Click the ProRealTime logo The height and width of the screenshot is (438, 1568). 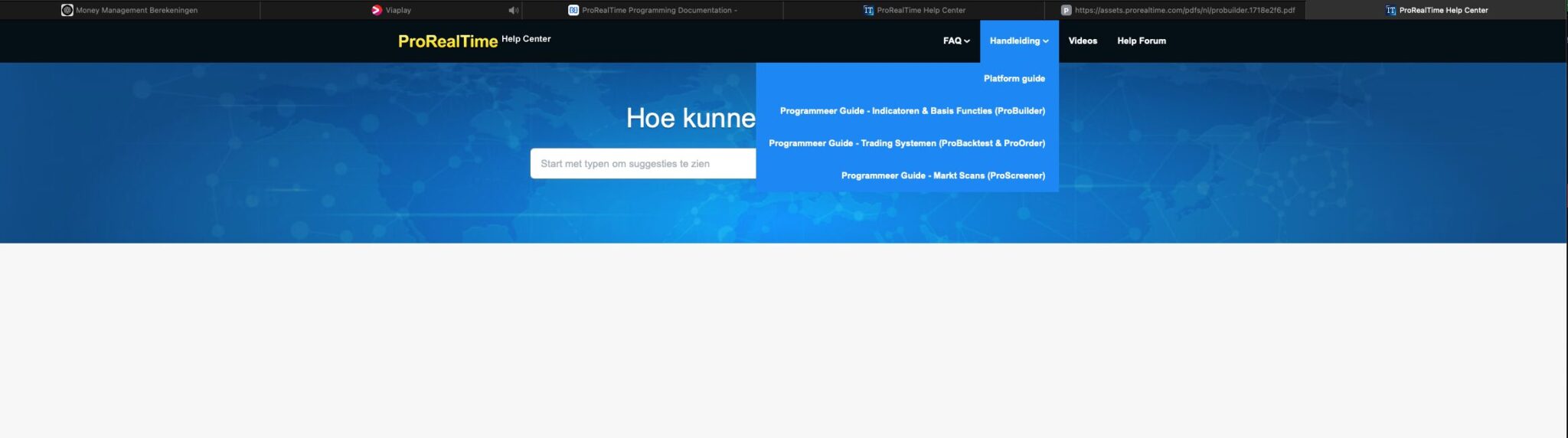click(448, 41)
